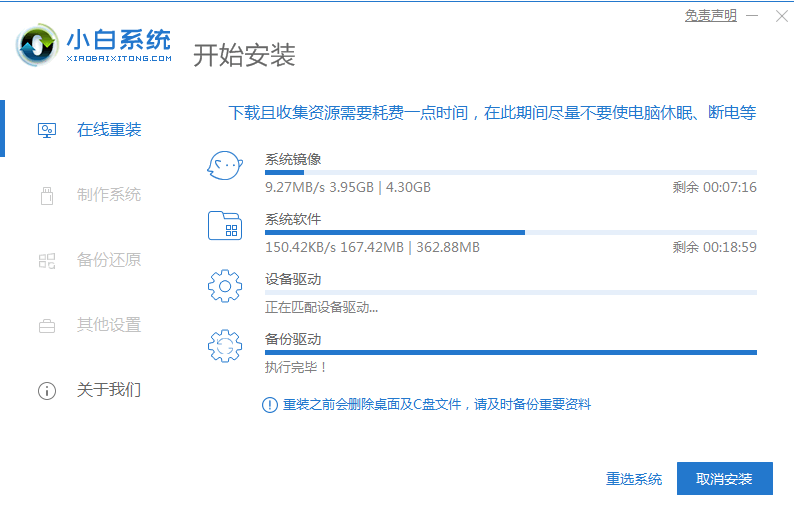Screen dimensions: 794x516
Task: Click the 系统软件 folder icon
Action: point(225,225)
